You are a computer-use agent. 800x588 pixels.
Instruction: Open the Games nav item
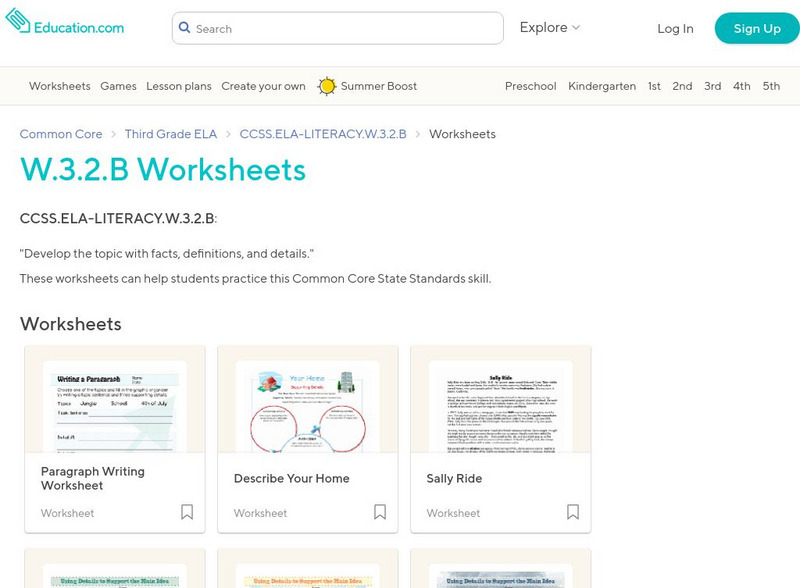click(118, 86)
